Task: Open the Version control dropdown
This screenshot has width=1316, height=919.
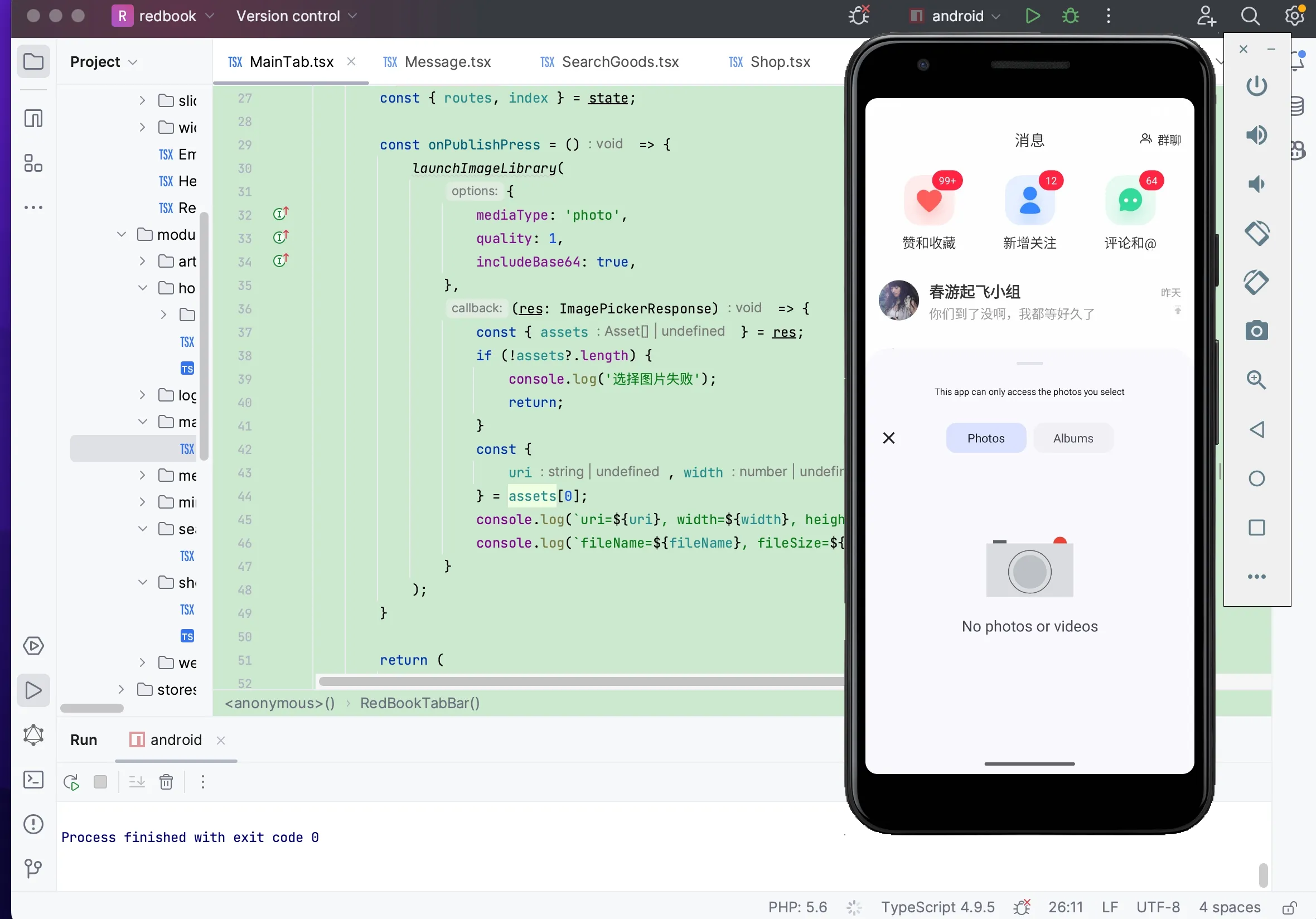Action: [296, 16]
